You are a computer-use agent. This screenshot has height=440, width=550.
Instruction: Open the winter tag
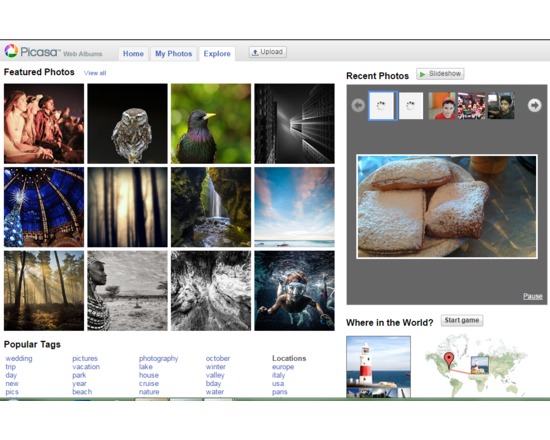point(215,367)
